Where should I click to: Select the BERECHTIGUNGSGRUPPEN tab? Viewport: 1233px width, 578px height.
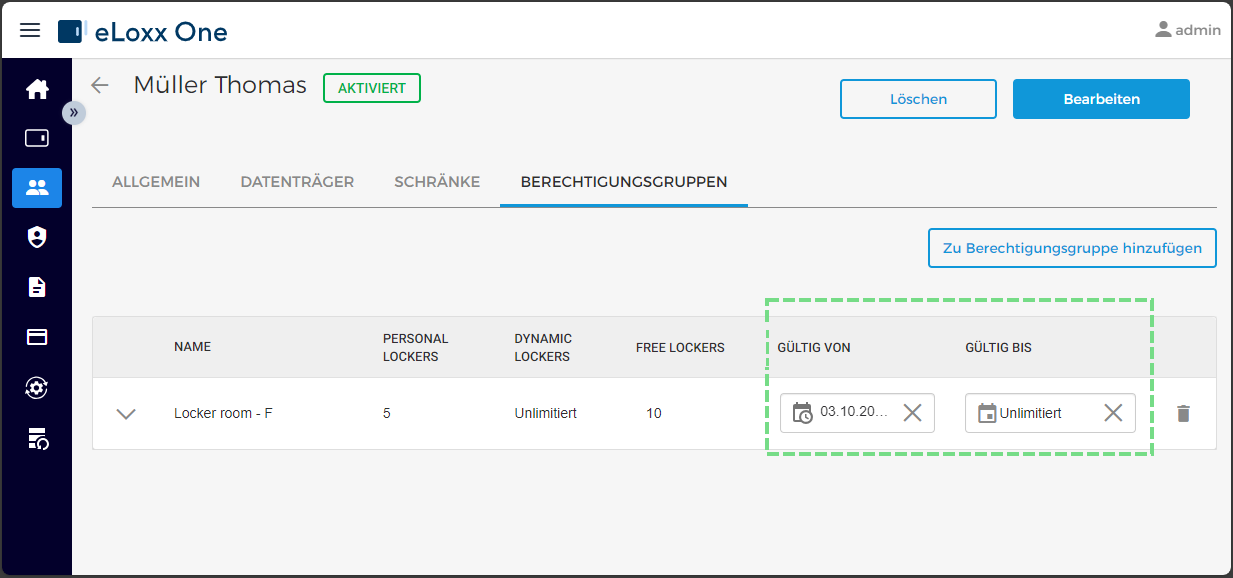tap(624, 182)
